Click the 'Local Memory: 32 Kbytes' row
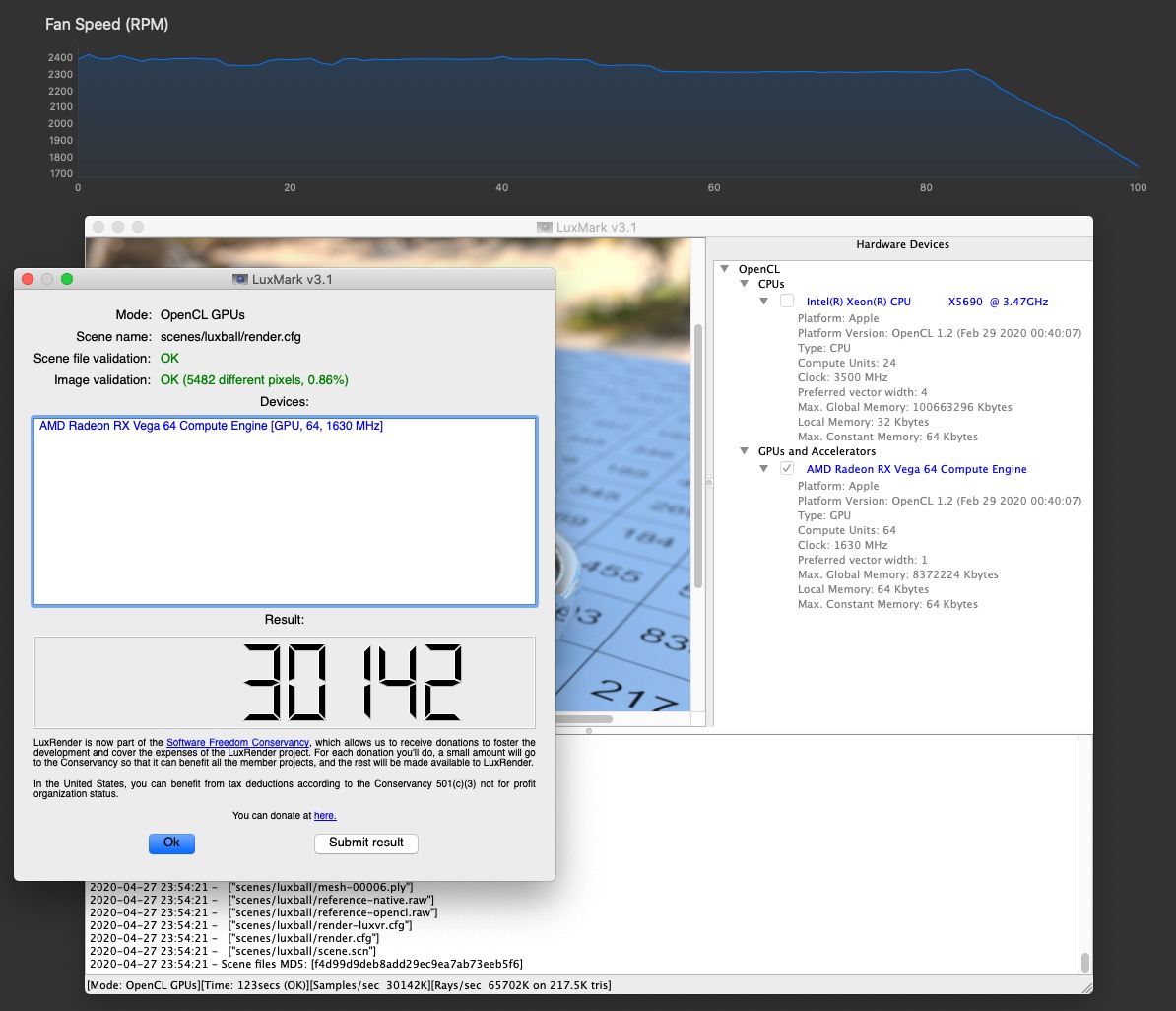The width and height of the screenshot is (1176, 1011). [863, 422]
